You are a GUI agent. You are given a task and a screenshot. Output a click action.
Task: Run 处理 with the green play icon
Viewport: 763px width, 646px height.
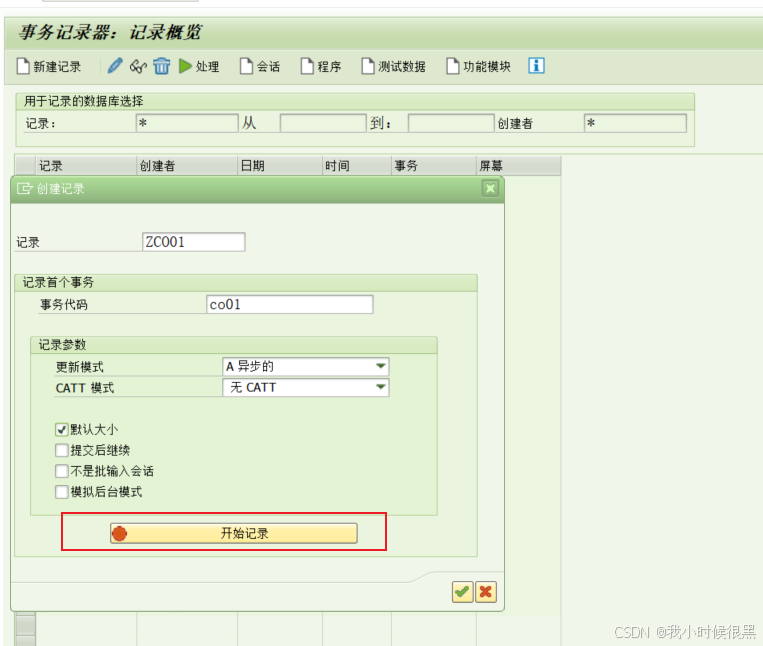(x=199, y=66)
